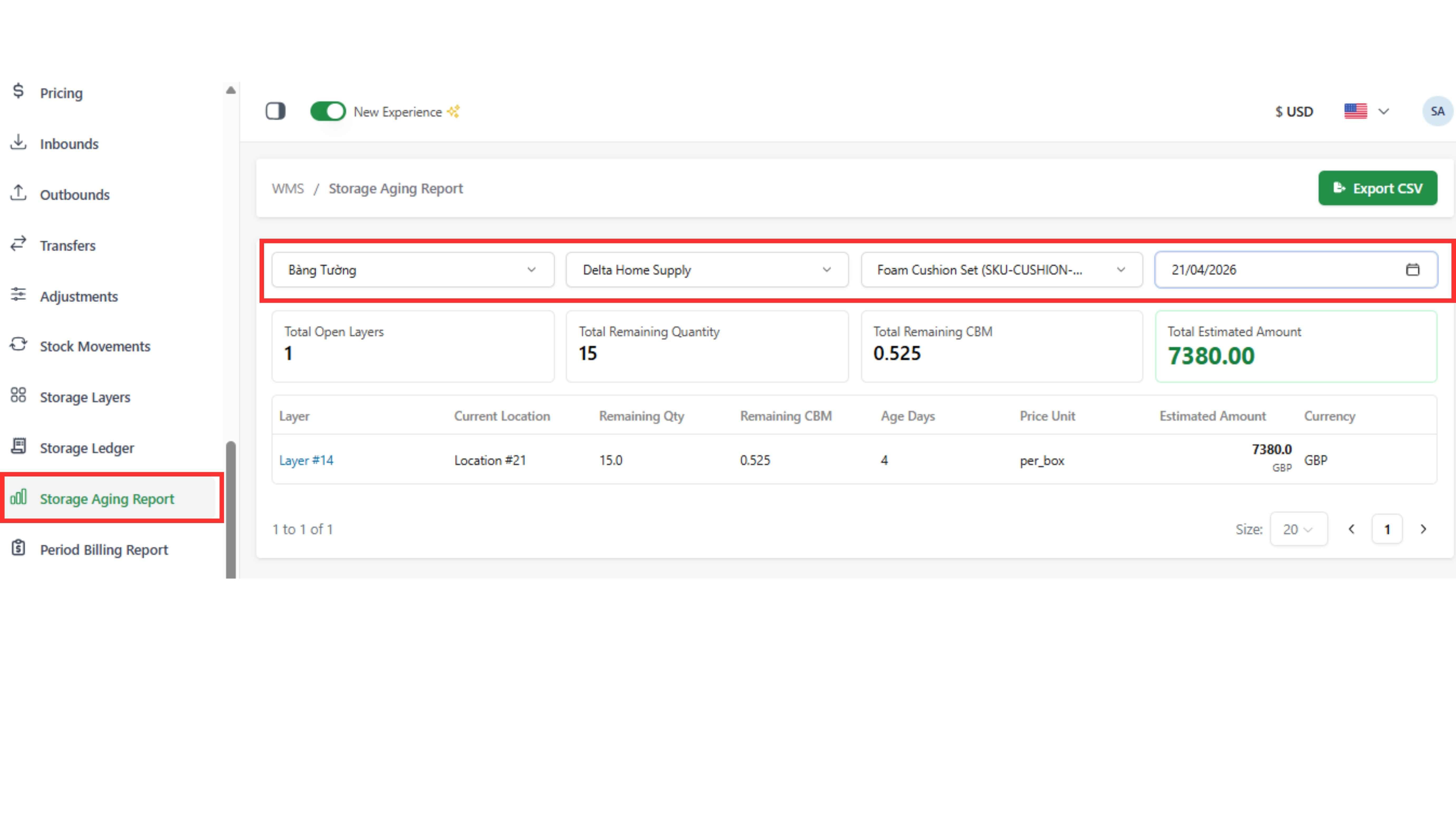The height and width of the screenshot is (819, 1456).
Task: Click the Pricing dollar icon in sidebar
Action: 18,91
